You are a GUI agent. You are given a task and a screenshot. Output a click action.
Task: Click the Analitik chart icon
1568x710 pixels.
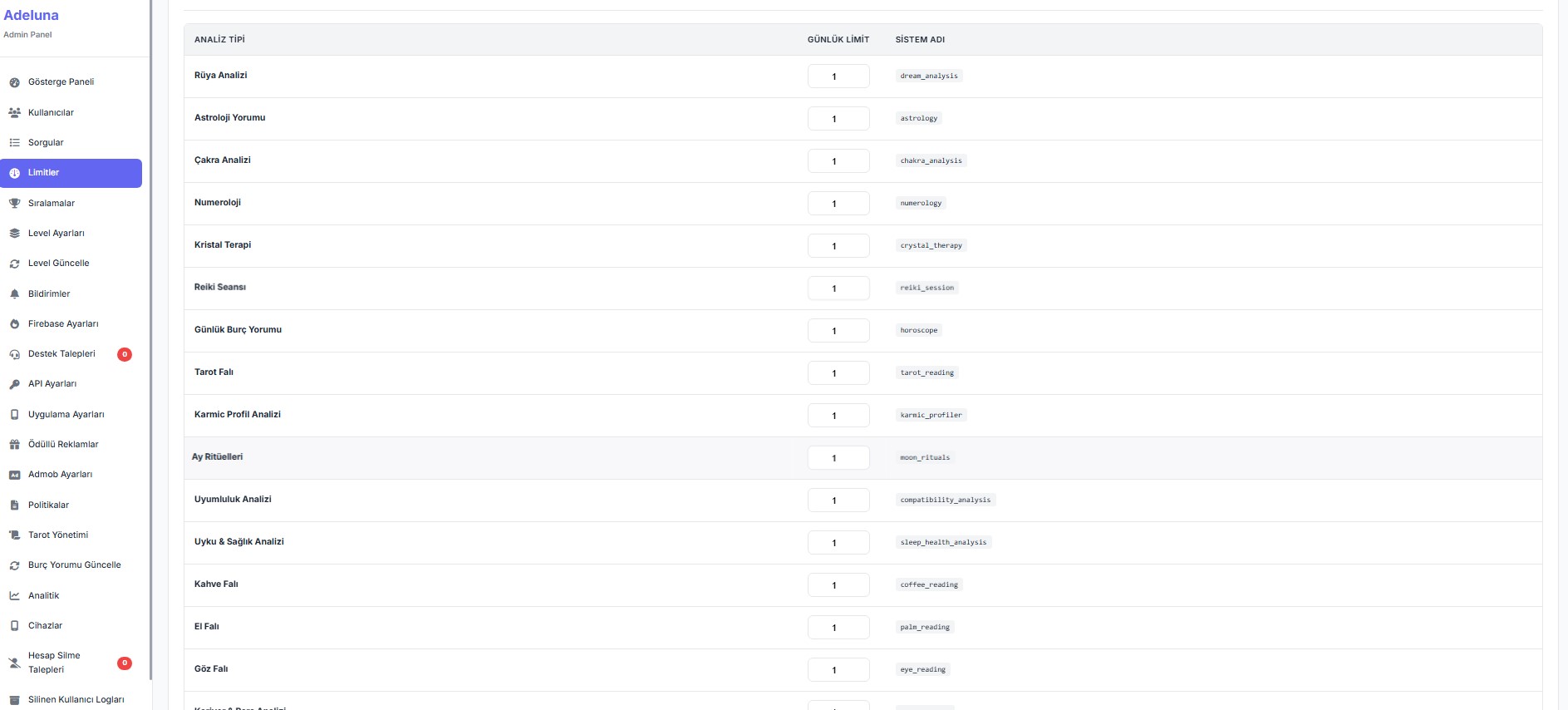pos(14,595)
